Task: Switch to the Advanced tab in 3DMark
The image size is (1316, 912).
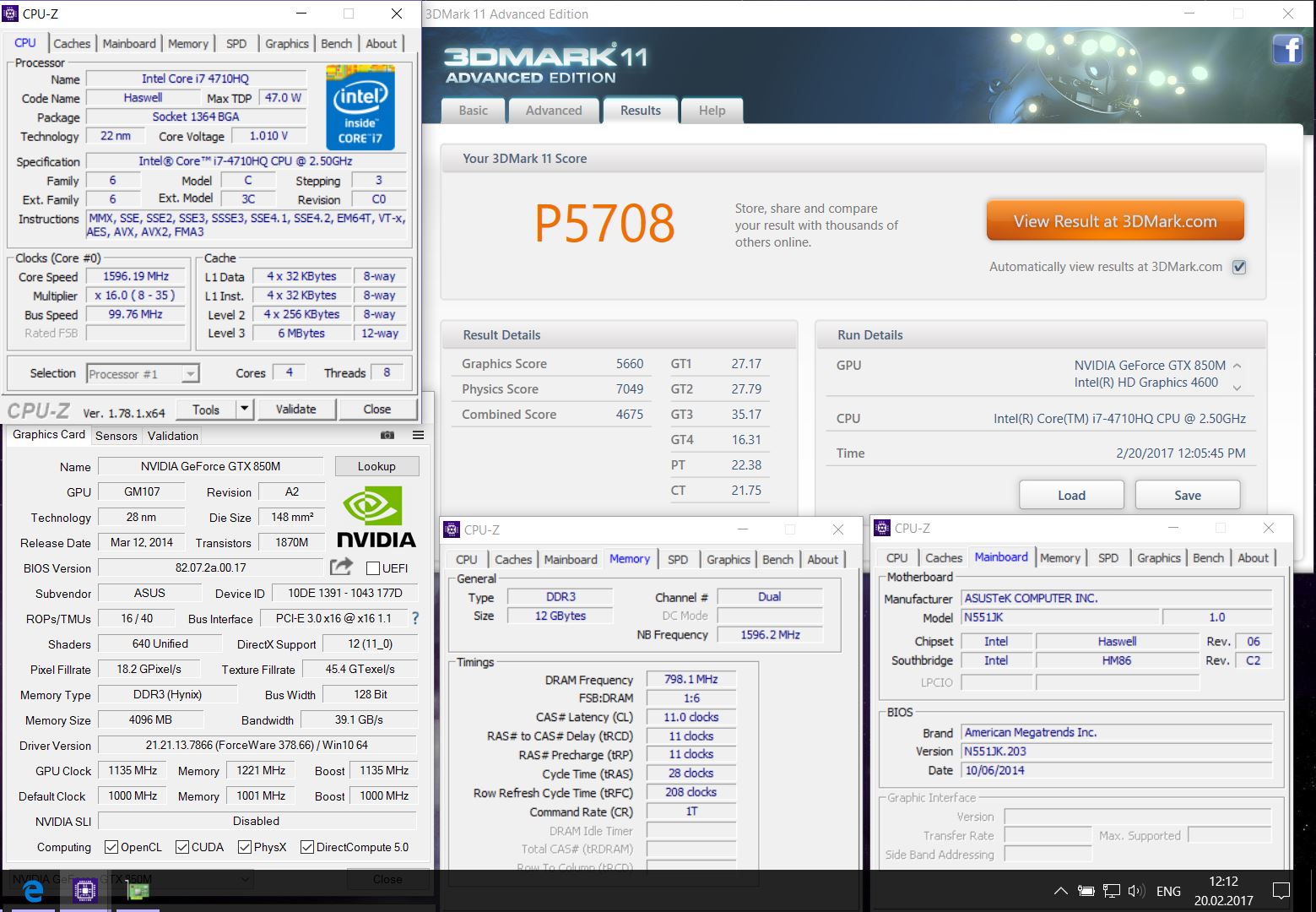Action: tap(554, 111)
